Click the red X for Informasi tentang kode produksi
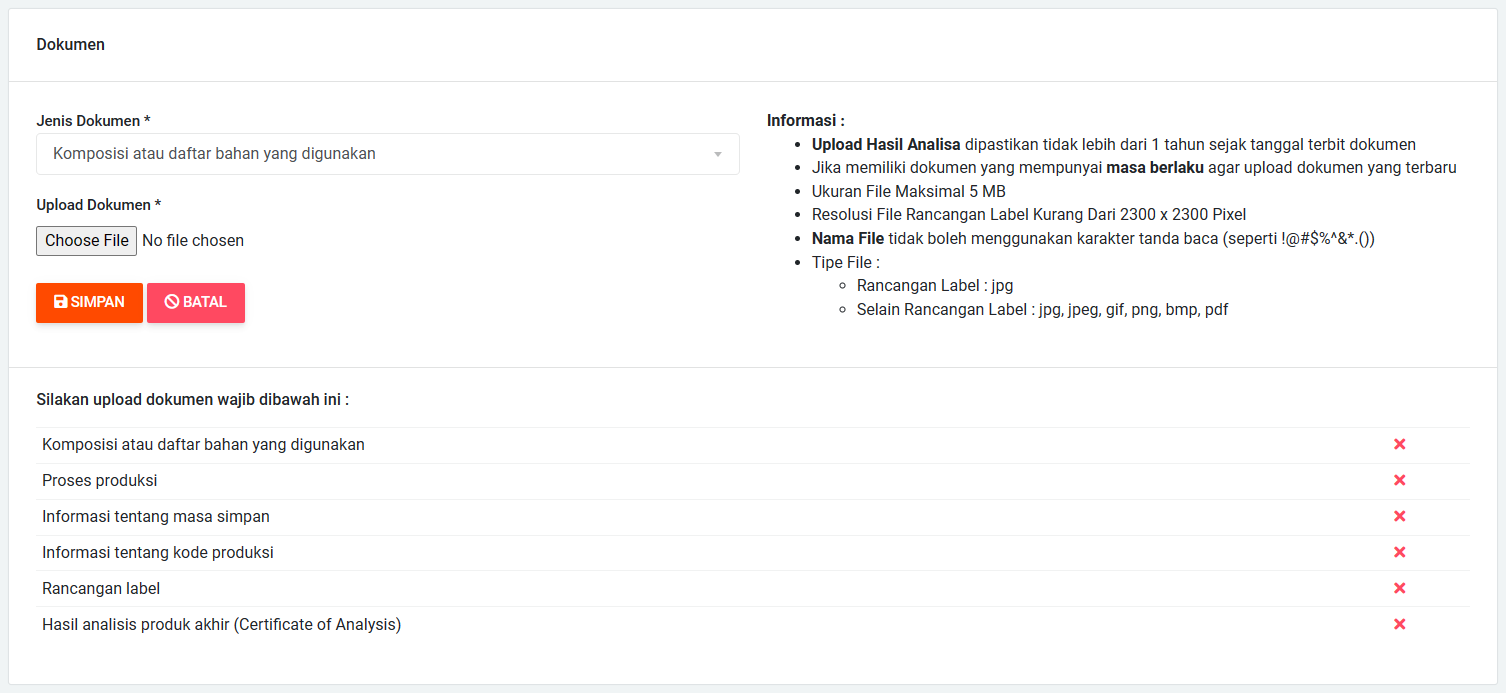This screenshot has height=693, width=1506. [1399, 552]
